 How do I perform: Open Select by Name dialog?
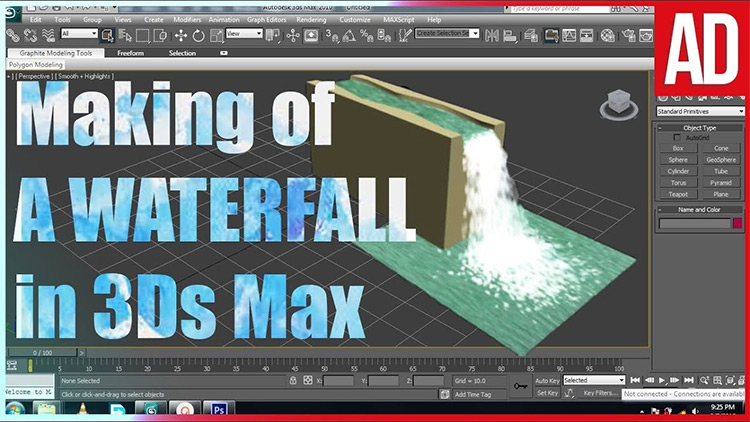point(125,35)
